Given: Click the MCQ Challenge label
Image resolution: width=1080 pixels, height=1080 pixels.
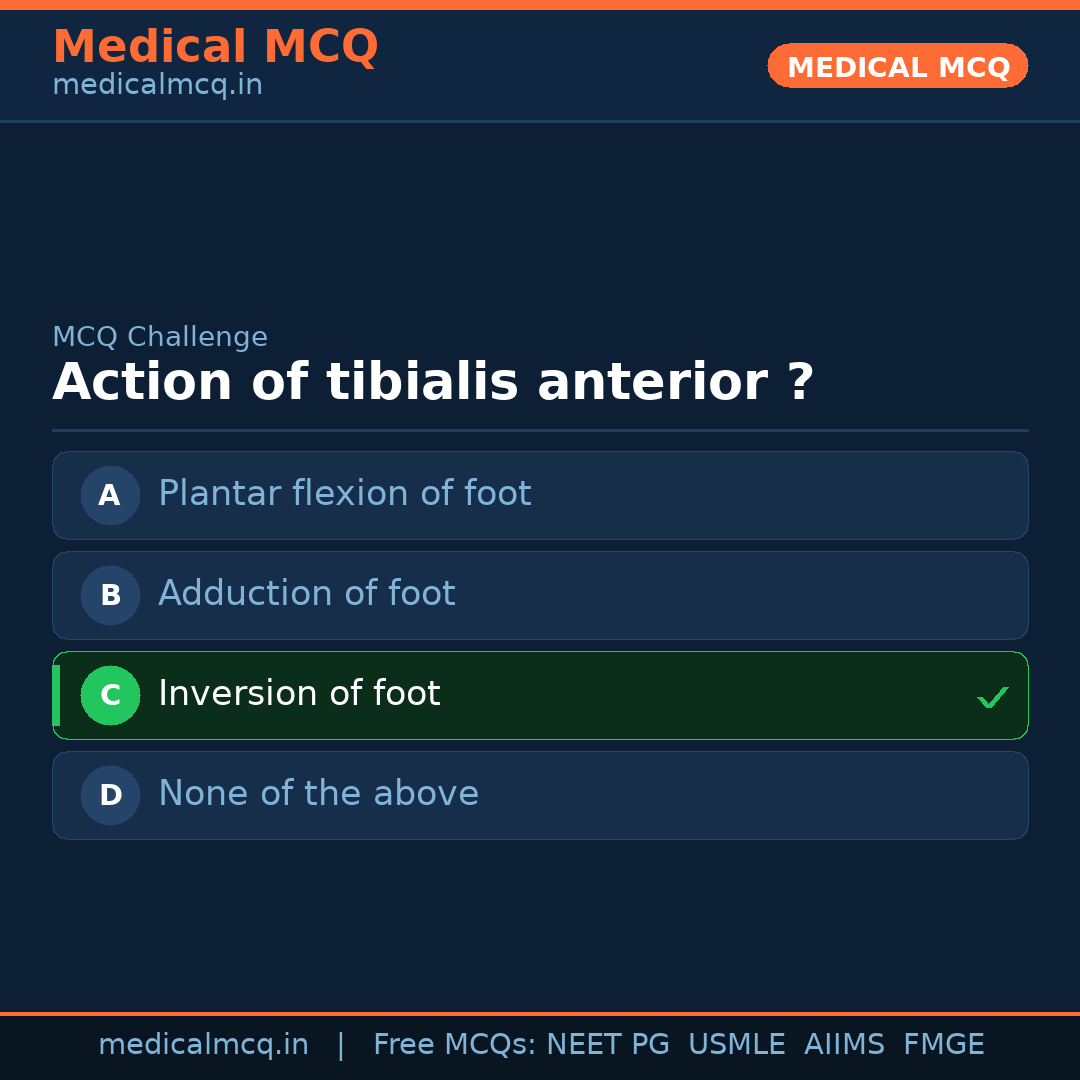Looking at the screenshot, I should [x=160, y=337].
